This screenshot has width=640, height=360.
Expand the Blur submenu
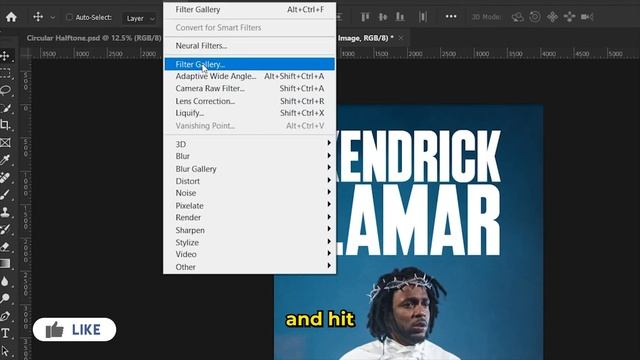pyautogui.click(x=249, y=156)
